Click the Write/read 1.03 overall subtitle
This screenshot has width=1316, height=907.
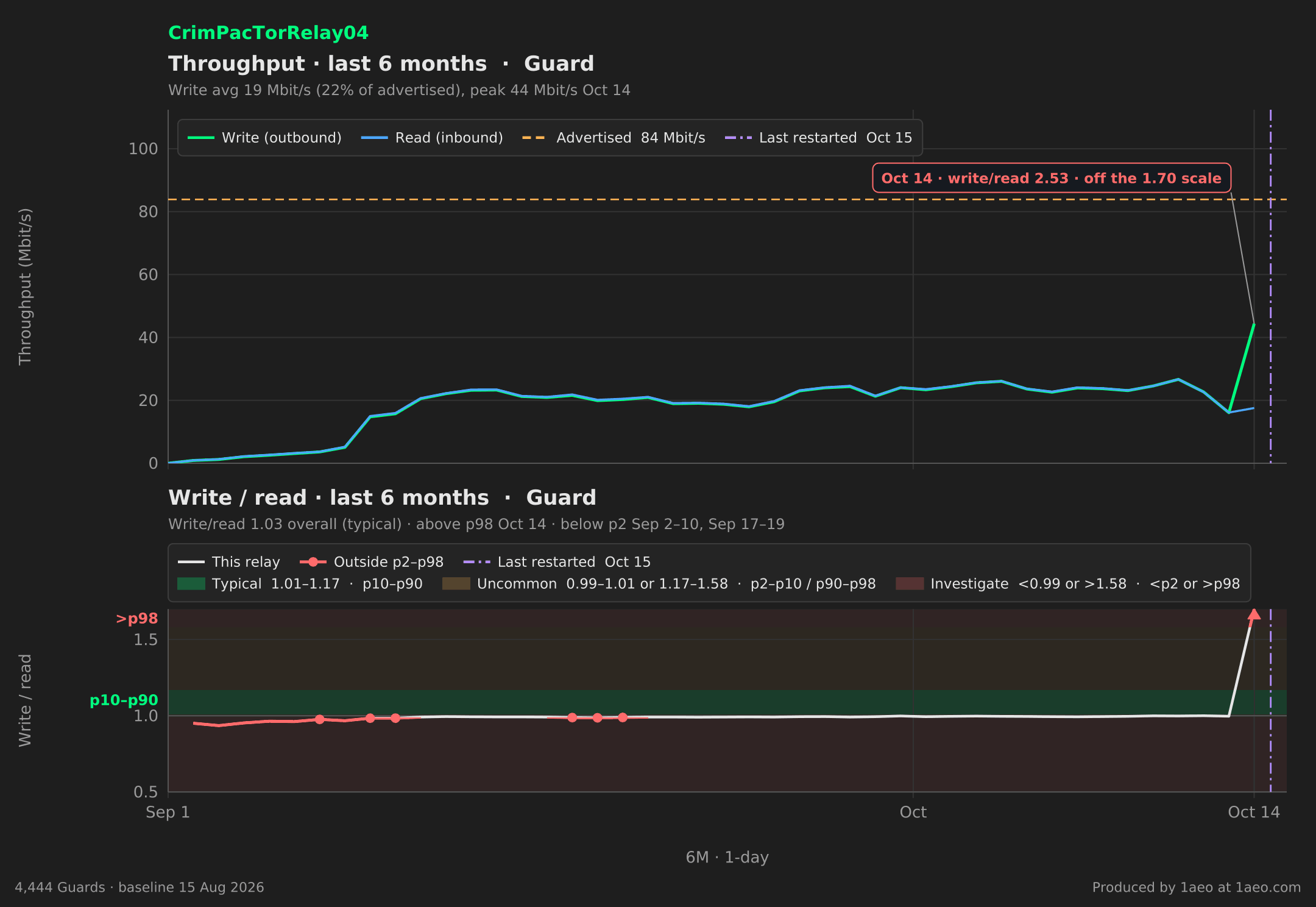tap(476, 524)
